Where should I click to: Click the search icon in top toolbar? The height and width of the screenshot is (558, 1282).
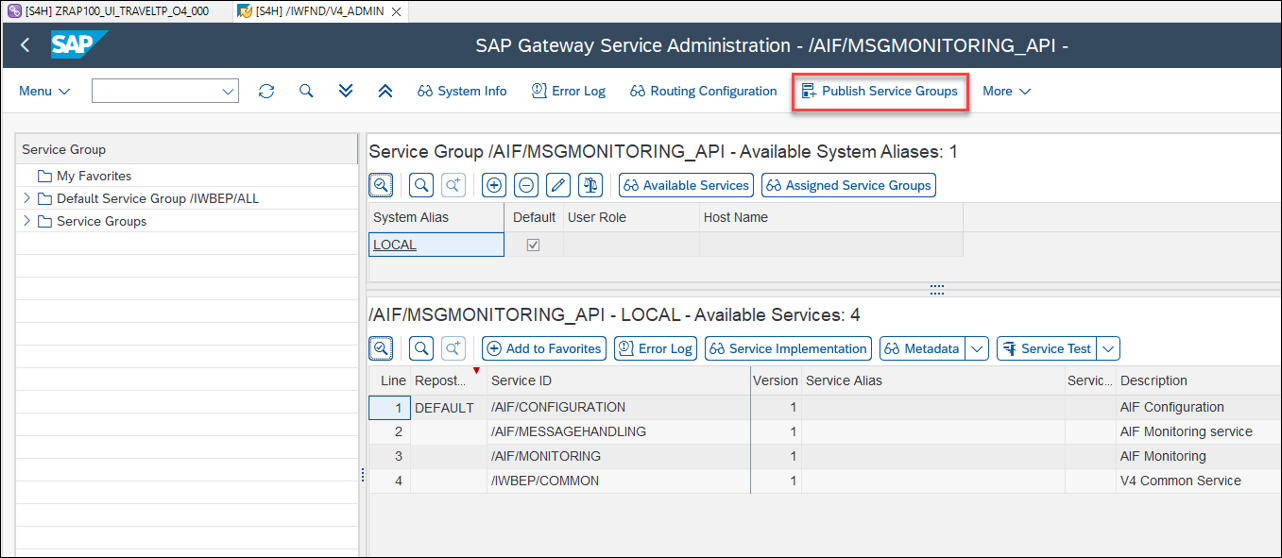click(306, 91)
